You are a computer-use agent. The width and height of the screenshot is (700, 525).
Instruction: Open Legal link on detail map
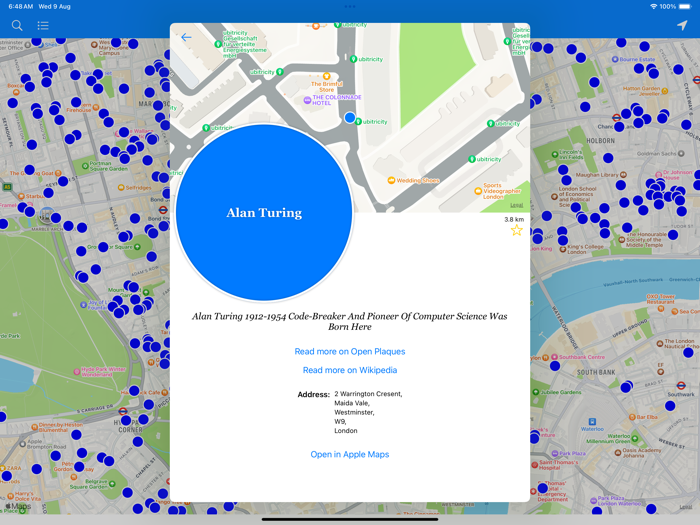coord(517,205)
